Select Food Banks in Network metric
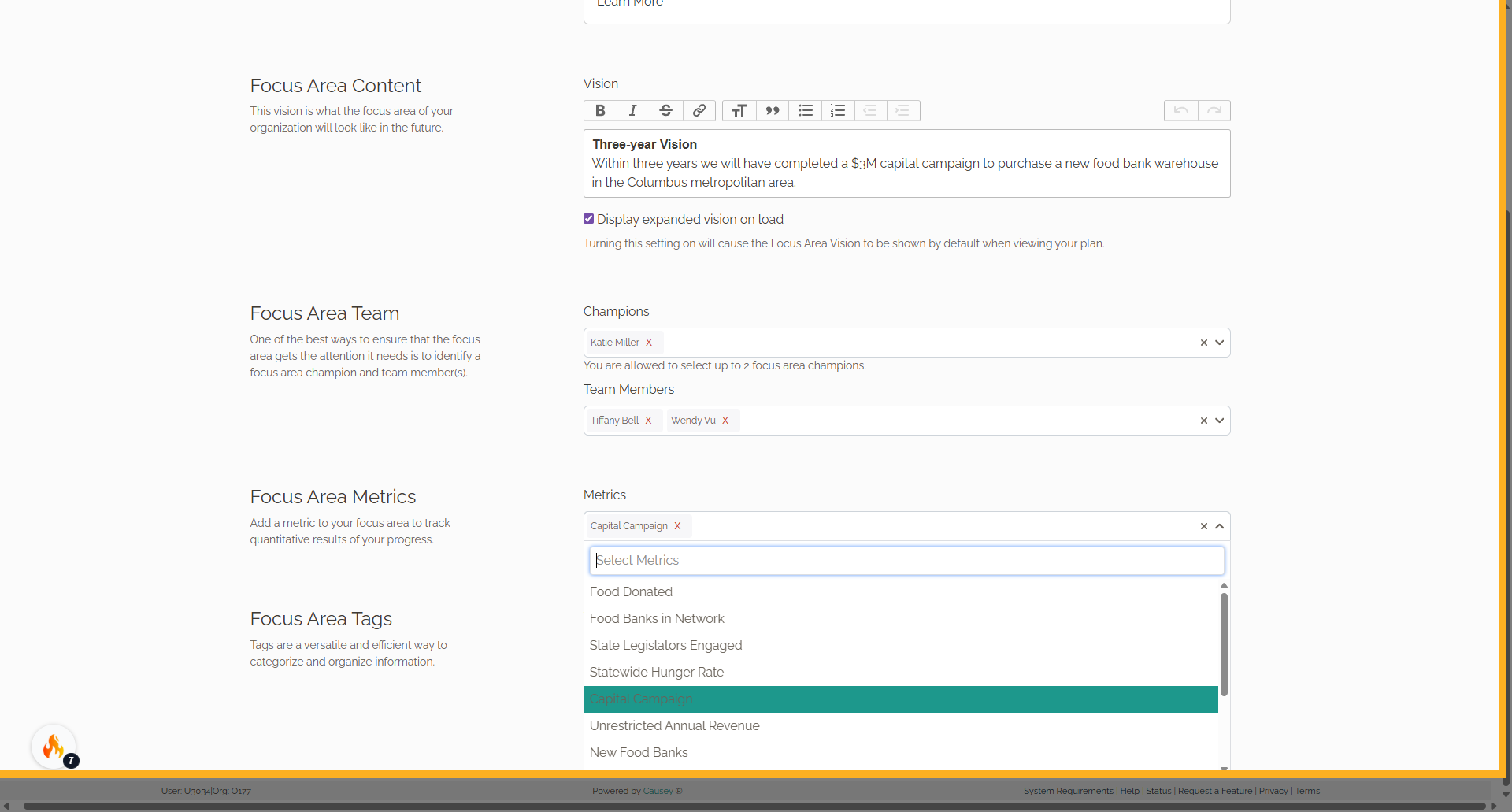The image size is (1512, 812). click(901, 619)
